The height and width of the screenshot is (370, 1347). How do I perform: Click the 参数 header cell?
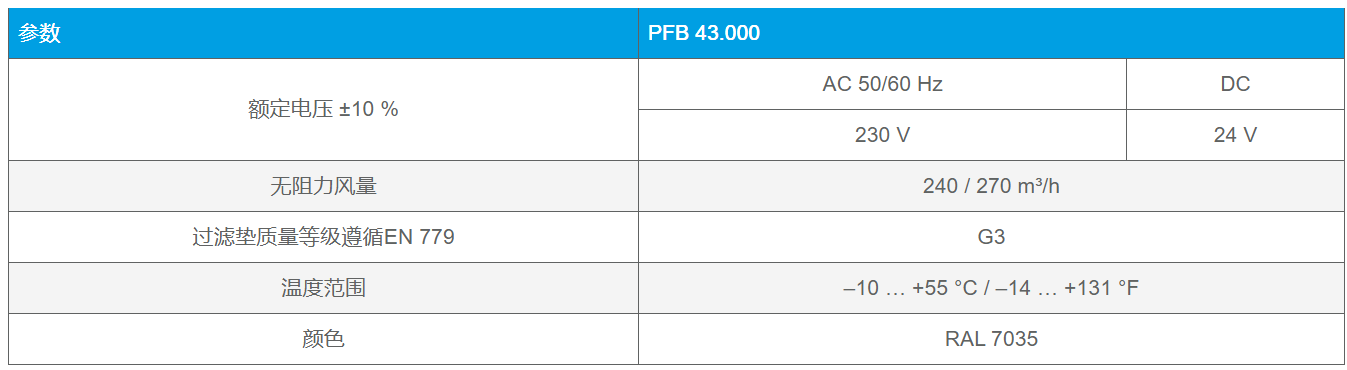pos(323,33)
